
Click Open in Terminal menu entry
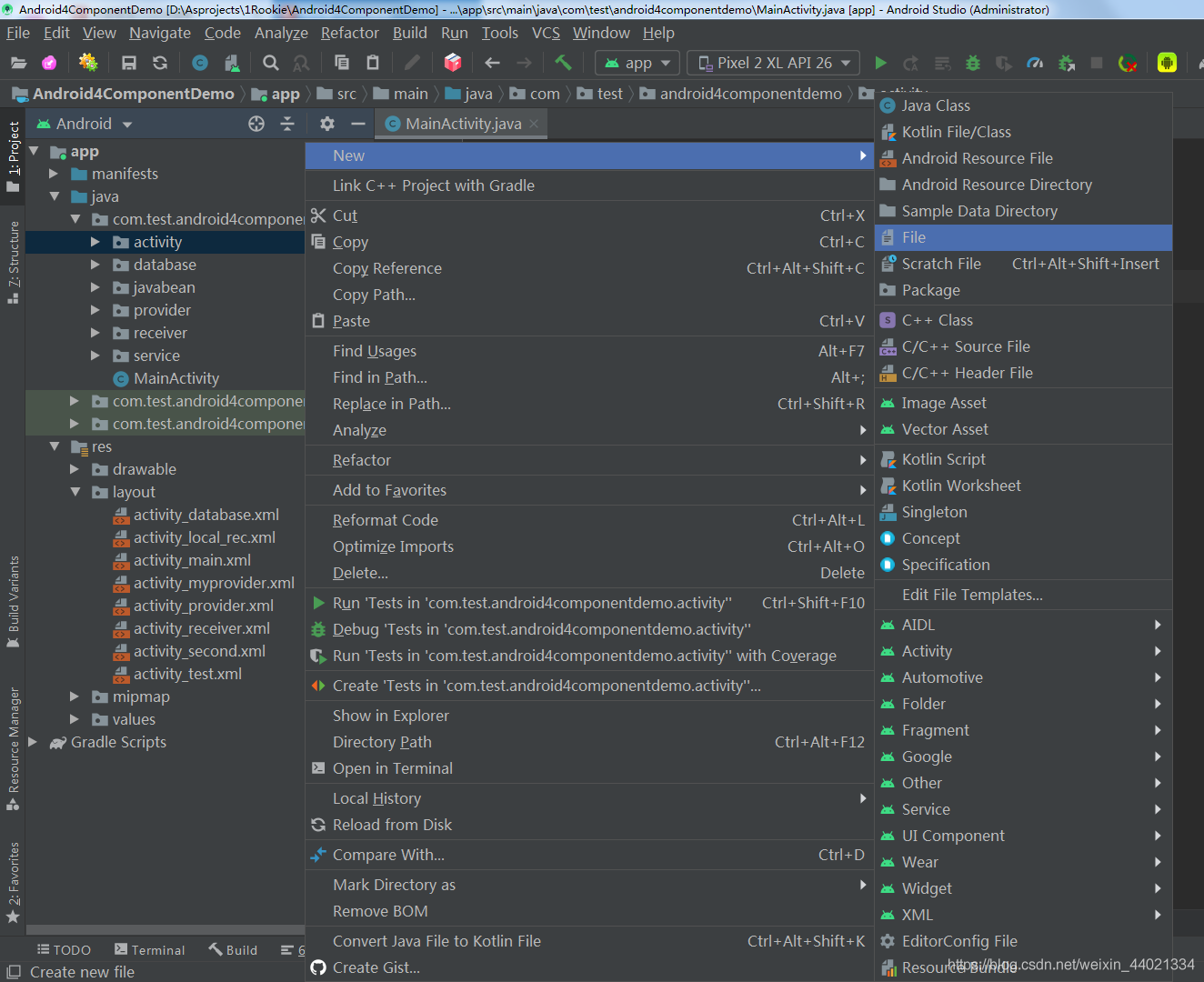[588, 768]
